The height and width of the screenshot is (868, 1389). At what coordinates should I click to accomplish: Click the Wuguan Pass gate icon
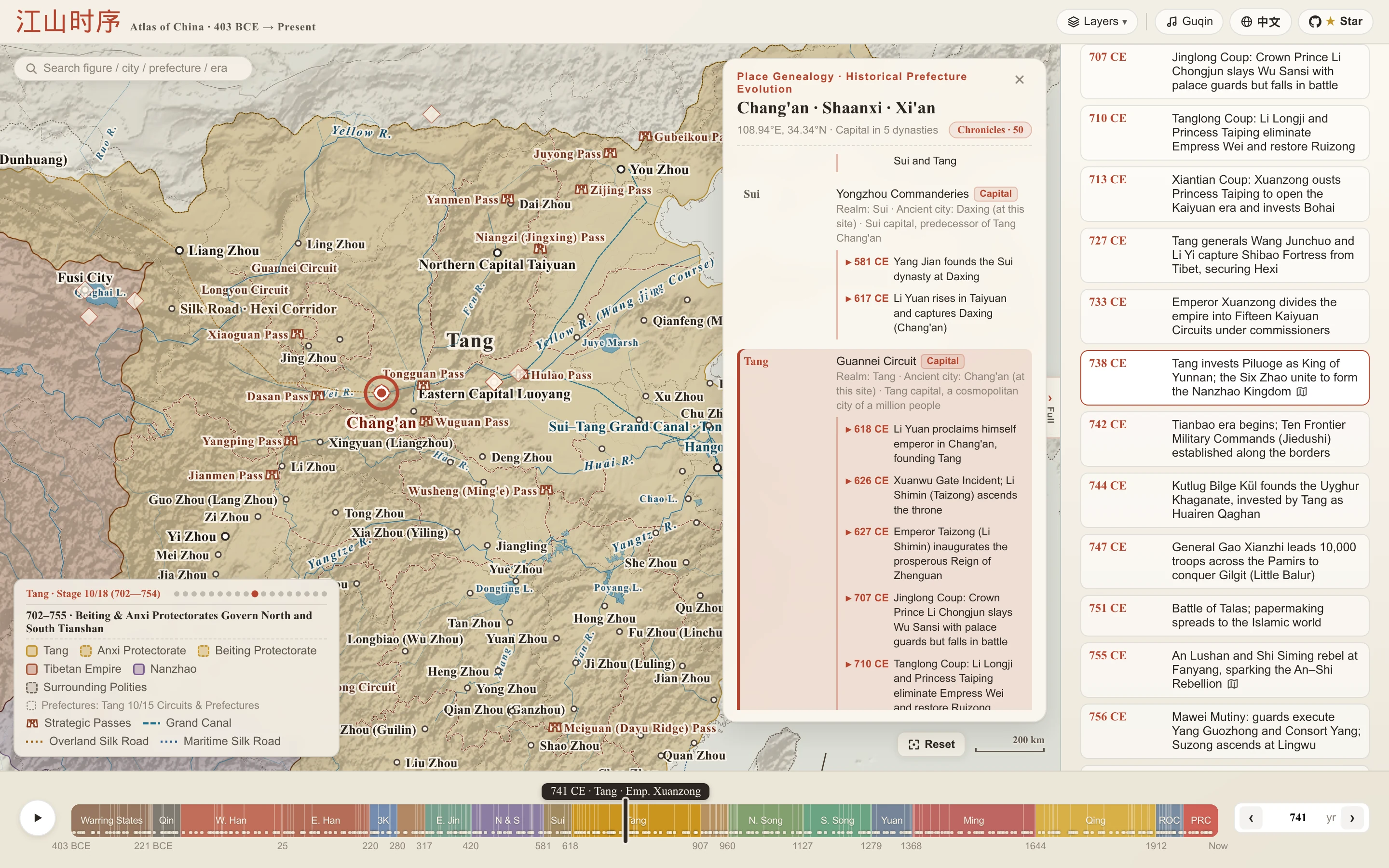[x=426, y=421]
